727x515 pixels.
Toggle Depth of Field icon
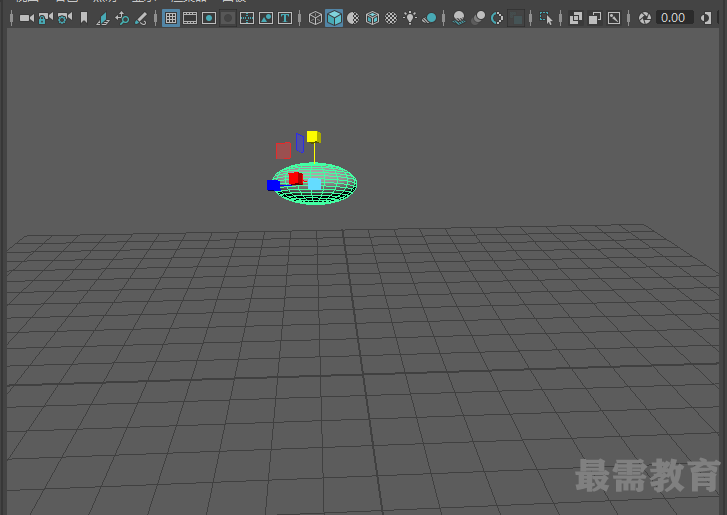(x=516, y=18)
